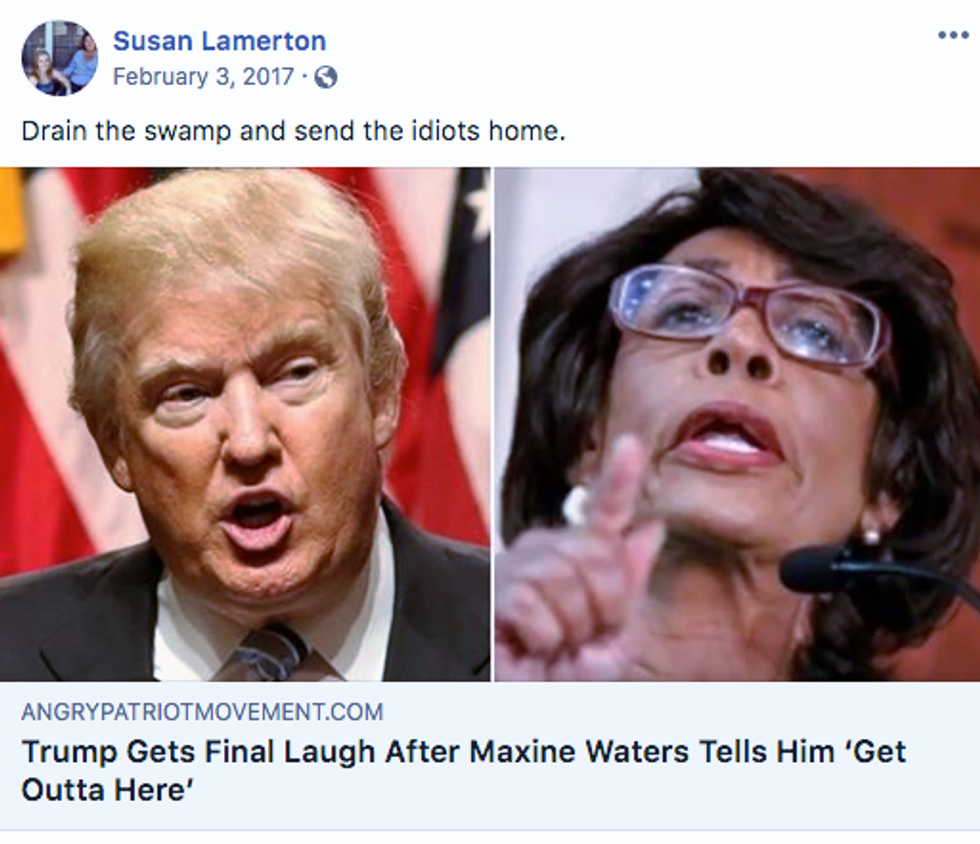Click the red-framed glasses in right photo
The width and height of the screenshot is (980, 844).
749,314
